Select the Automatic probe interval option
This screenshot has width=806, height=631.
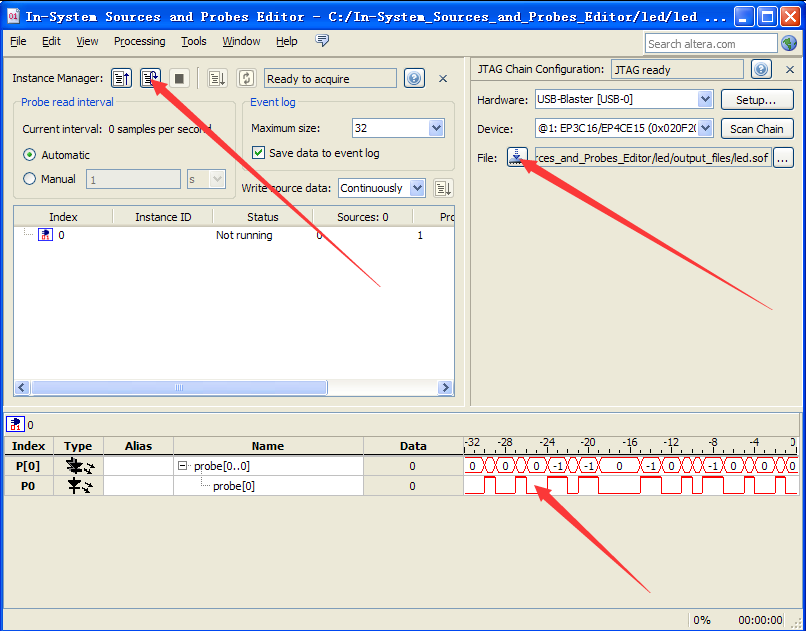(30, 155)
